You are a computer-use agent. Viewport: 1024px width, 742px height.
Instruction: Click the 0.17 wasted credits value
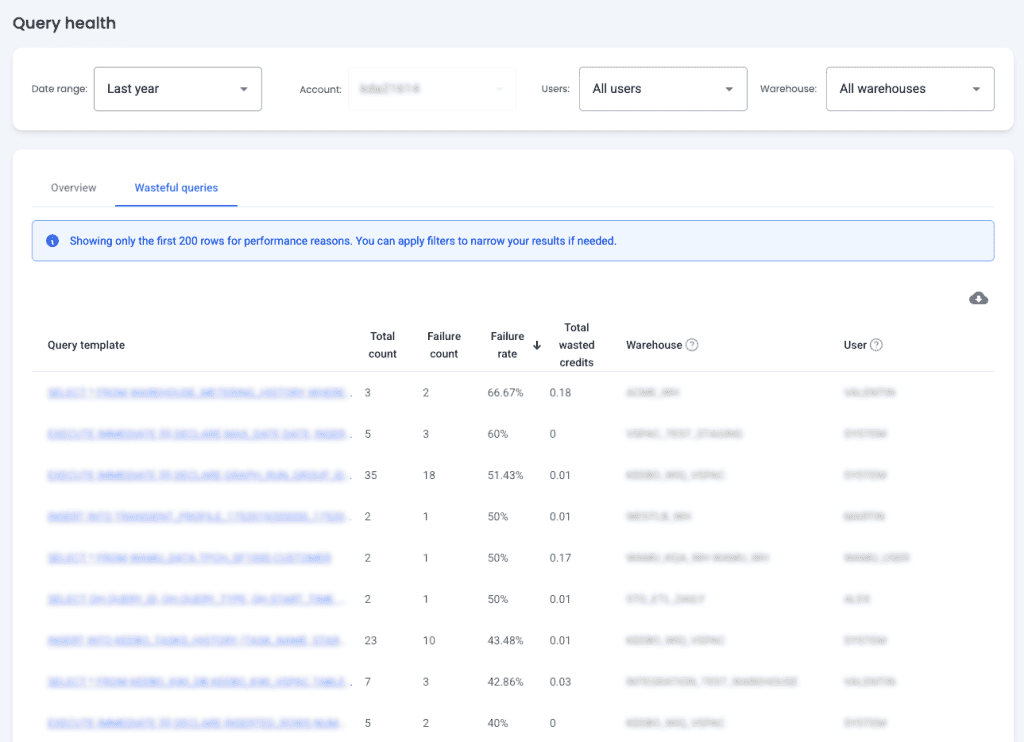point(560,558)
